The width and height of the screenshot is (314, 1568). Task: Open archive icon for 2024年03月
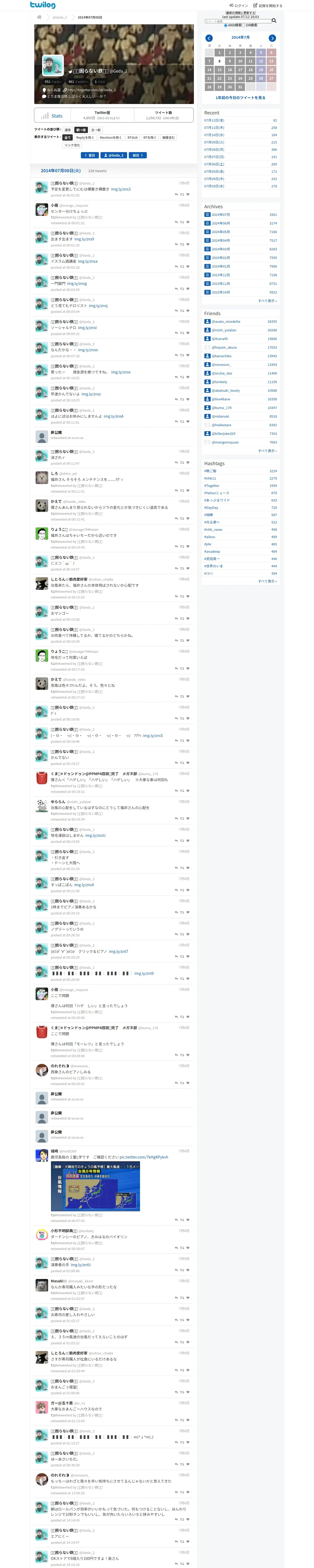pos(207,249)
